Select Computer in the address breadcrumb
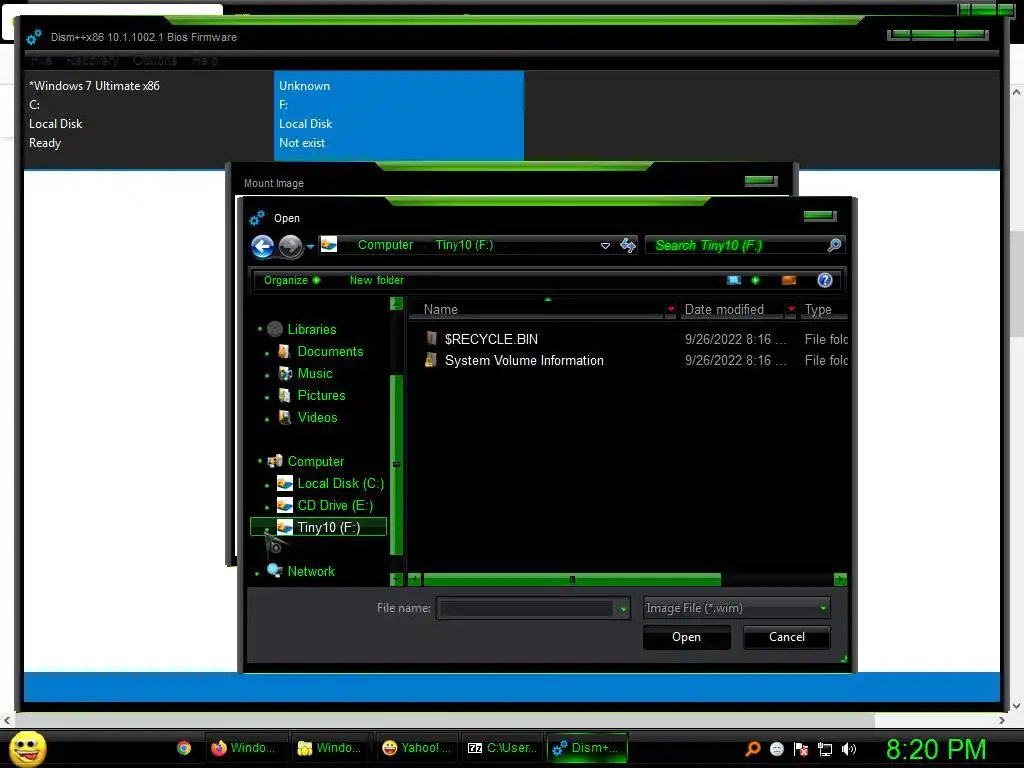 point(385,245)
